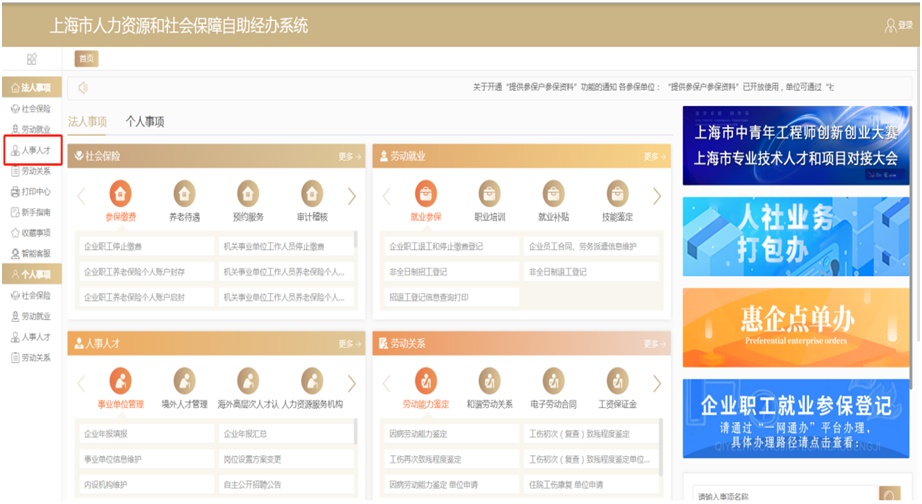Expand 更多 in the 劳动就业 panel

654,156
